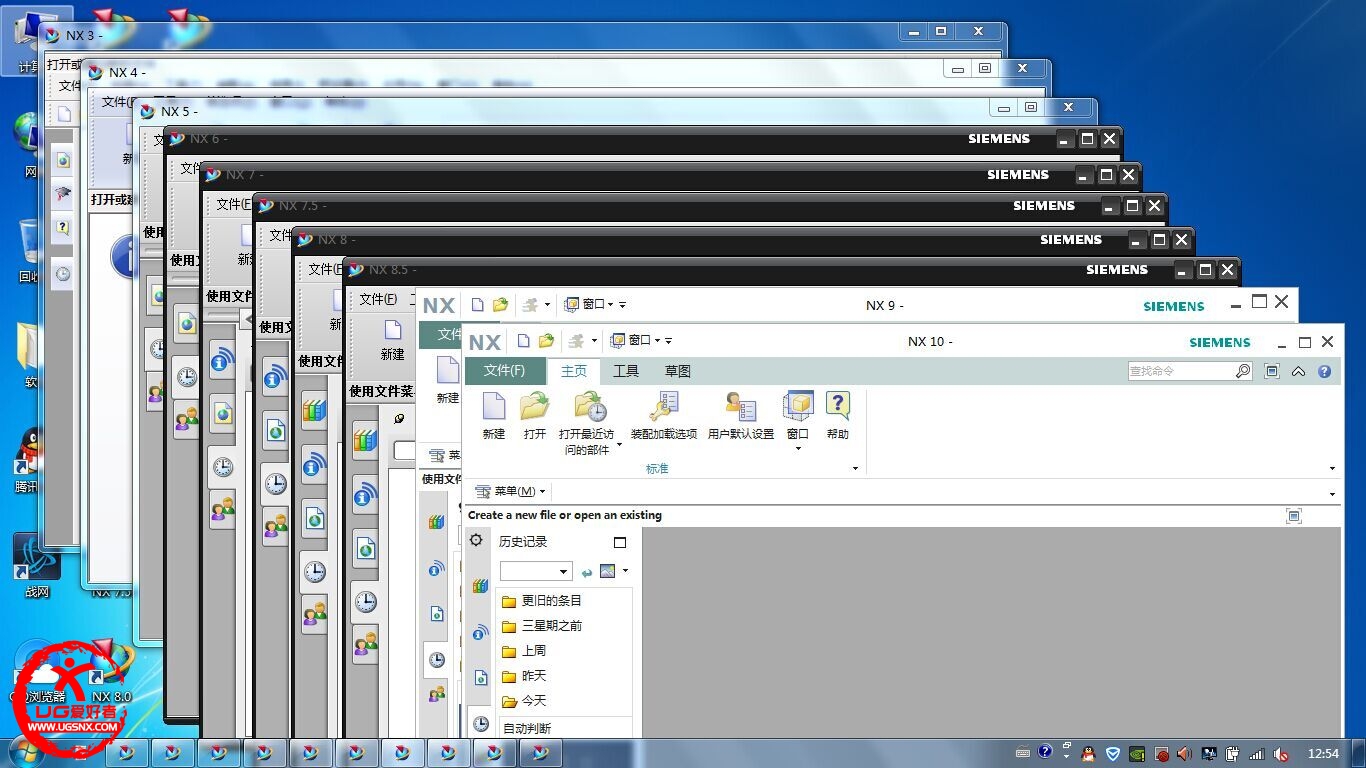Switch to the 工具 tab in NX 10
Image resolution: width=1366 pixels, height=768 pixels.
(x=626, y=371)
